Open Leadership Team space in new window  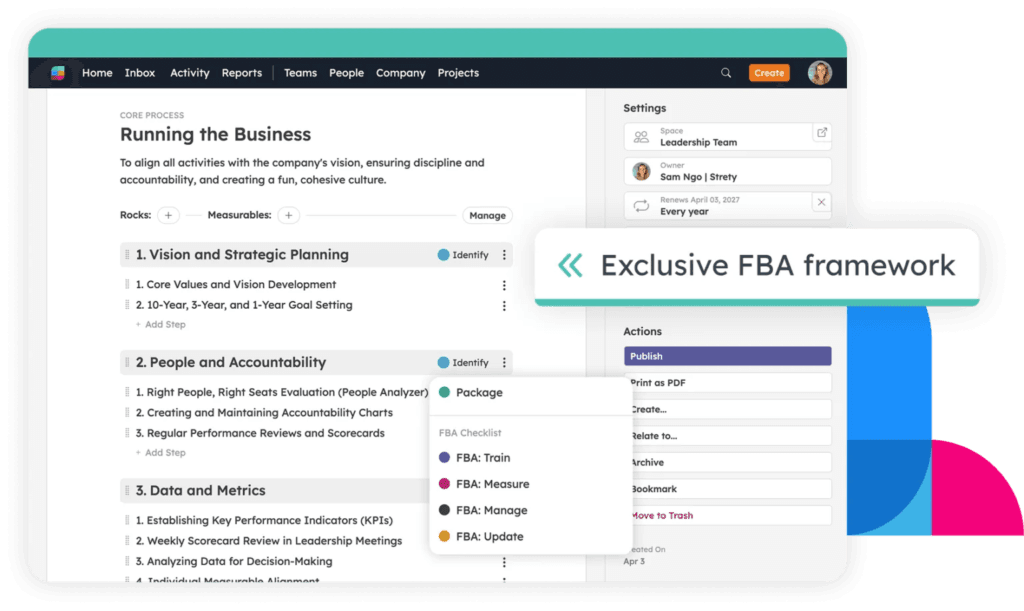pos(823,131)
